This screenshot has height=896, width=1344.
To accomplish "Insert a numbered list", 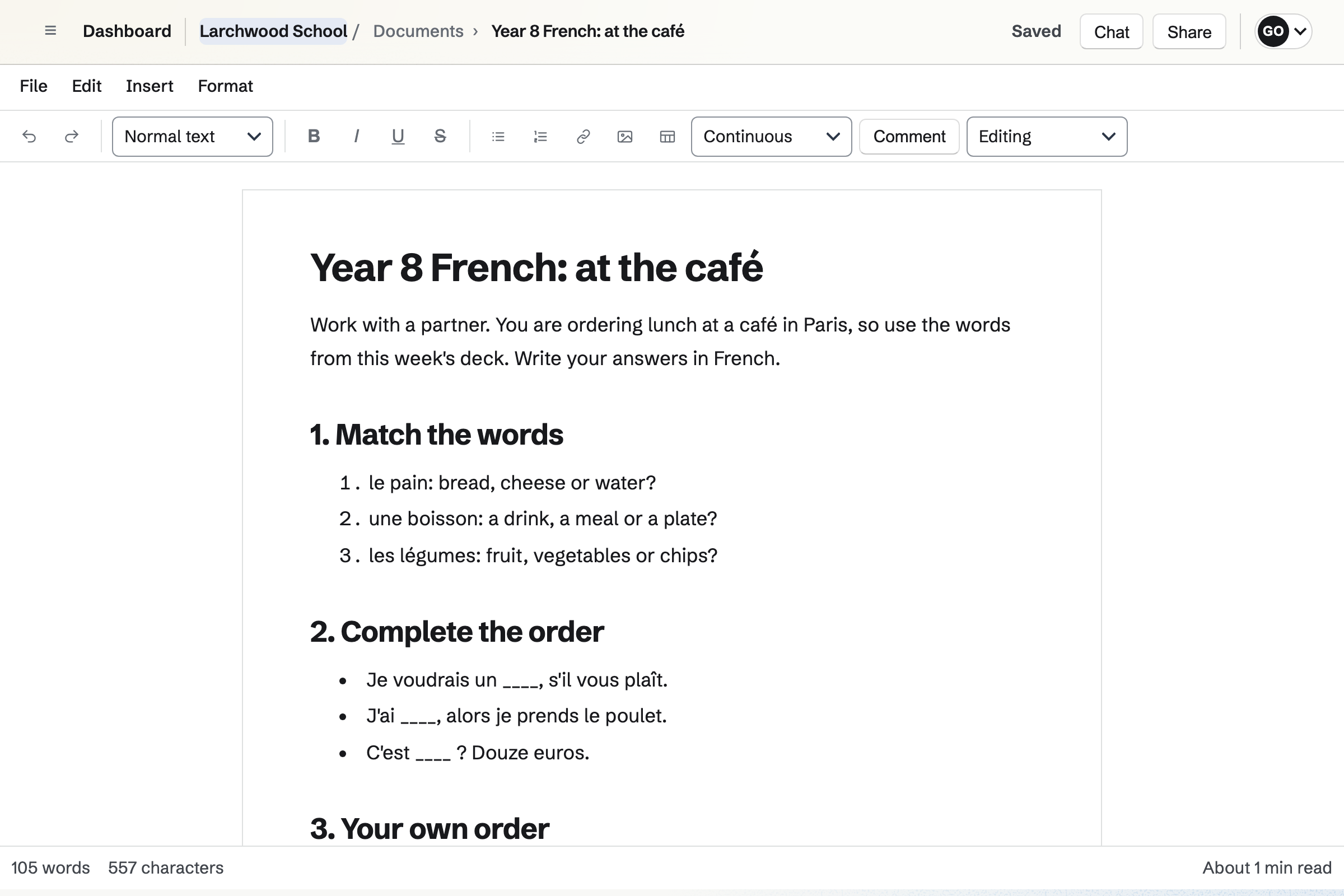I will tap(540, 137).
